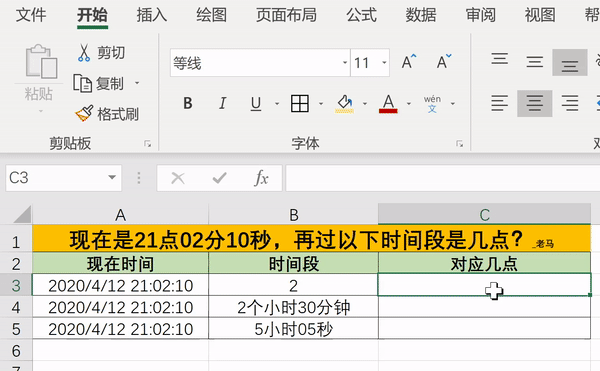The height and width of the screenshot is (371, 600).
Task: Select empty cell C4 in row 4
Action: (x=484, y=307)
